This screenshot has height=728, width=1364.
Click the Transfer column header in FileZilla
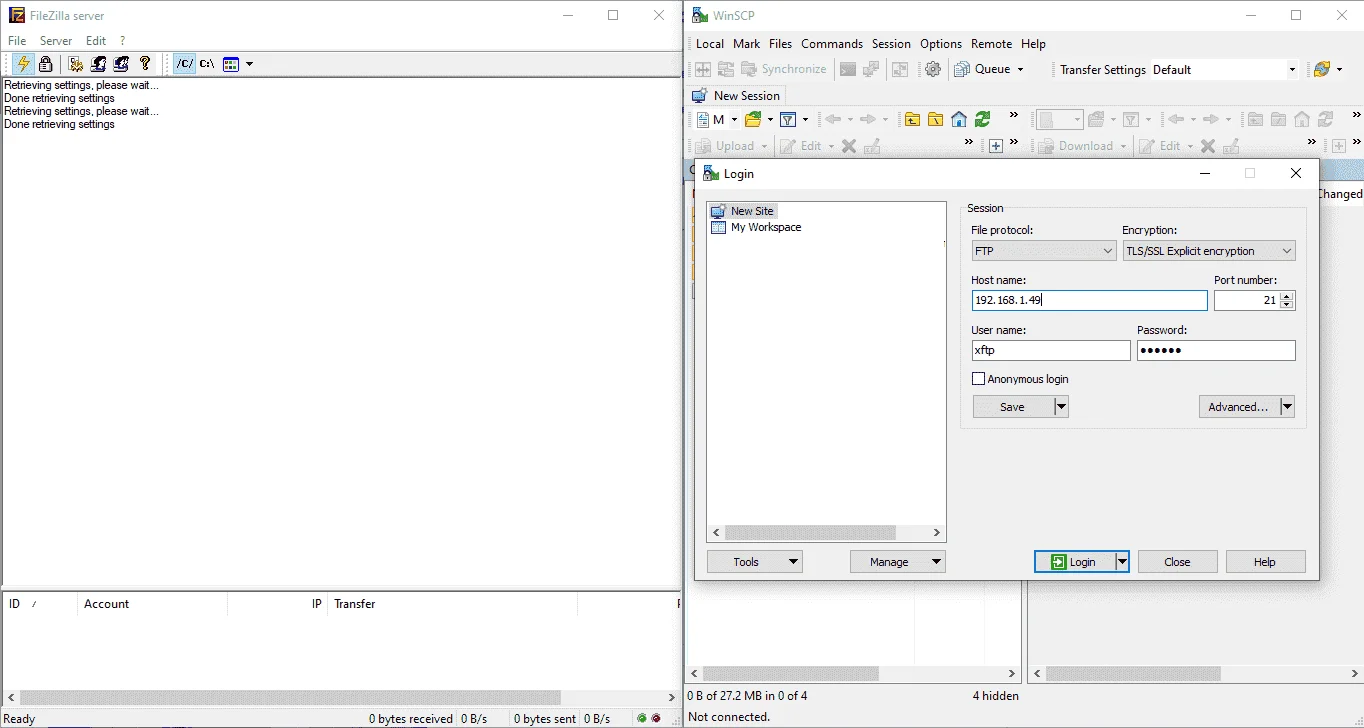[x=452, y=604]
